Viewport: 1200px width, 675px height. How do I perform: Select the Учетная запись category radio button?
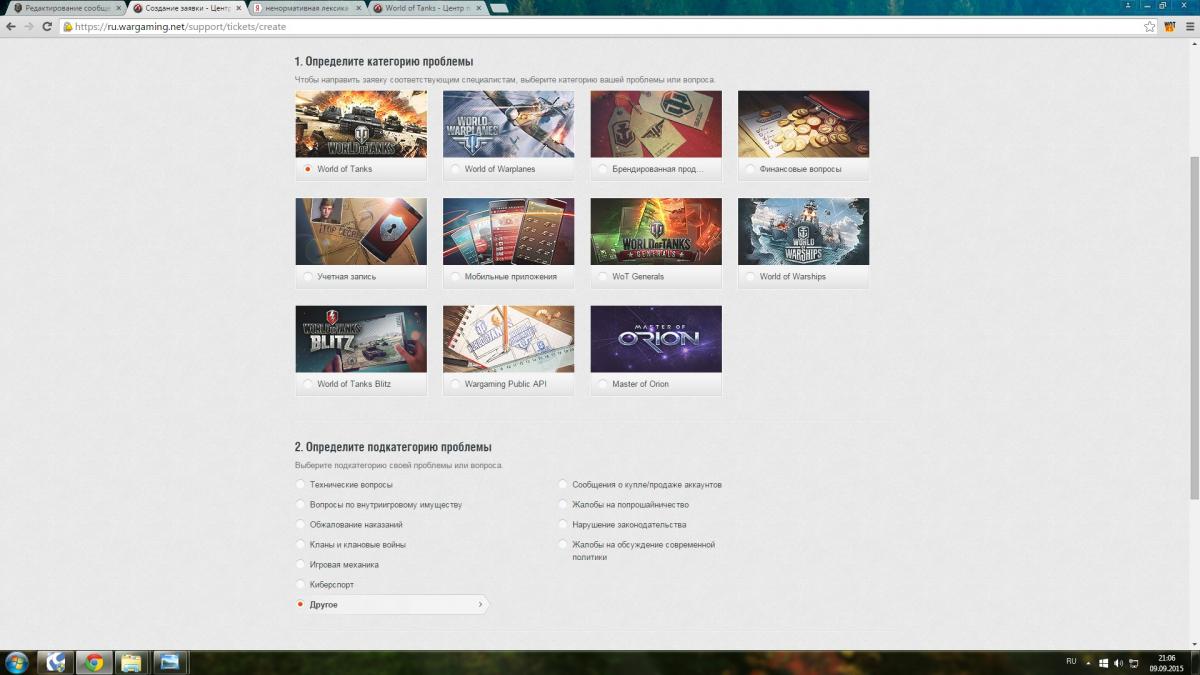(x=308, y=276)
